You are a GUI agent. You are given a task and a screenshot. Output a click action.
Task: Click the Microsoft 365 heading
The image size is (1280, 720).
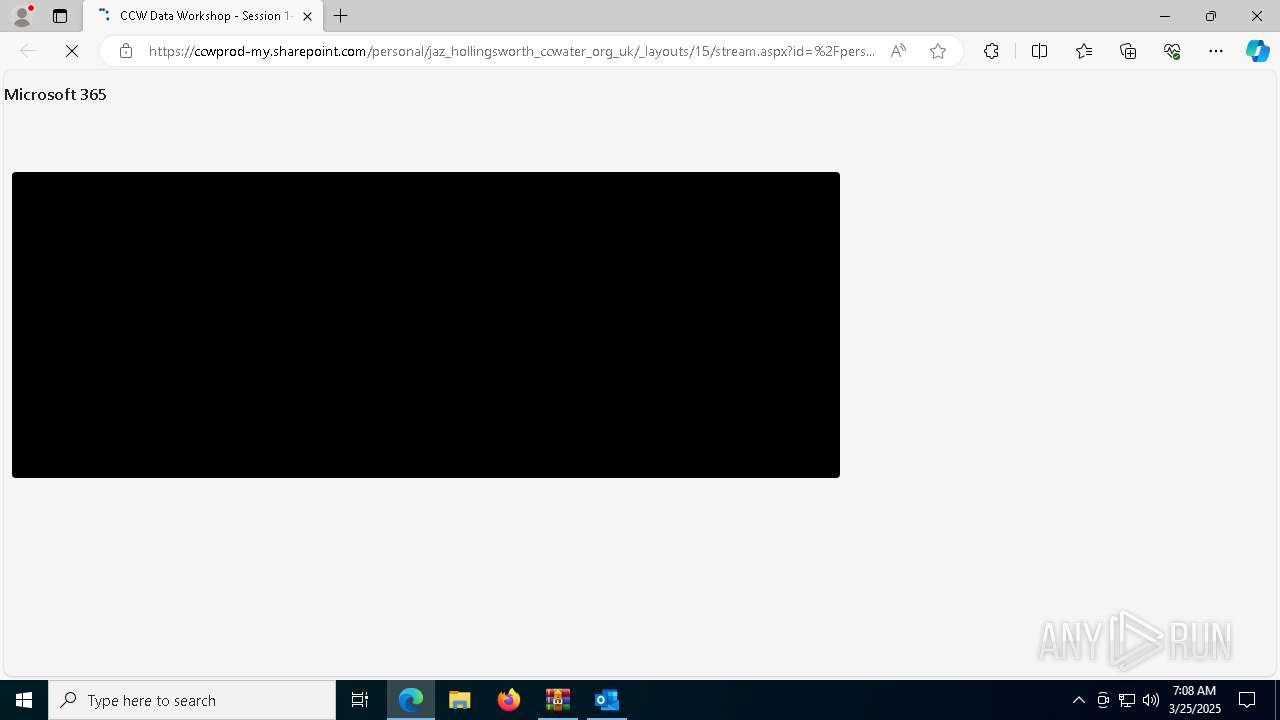pyautogui.click(x=55, y=94)
